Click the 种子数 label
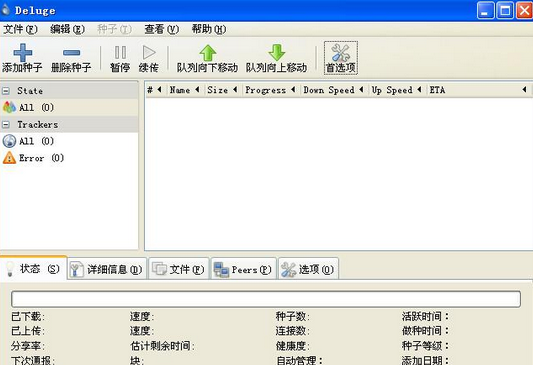The image size is (533, 365). (x=293, y=317)
